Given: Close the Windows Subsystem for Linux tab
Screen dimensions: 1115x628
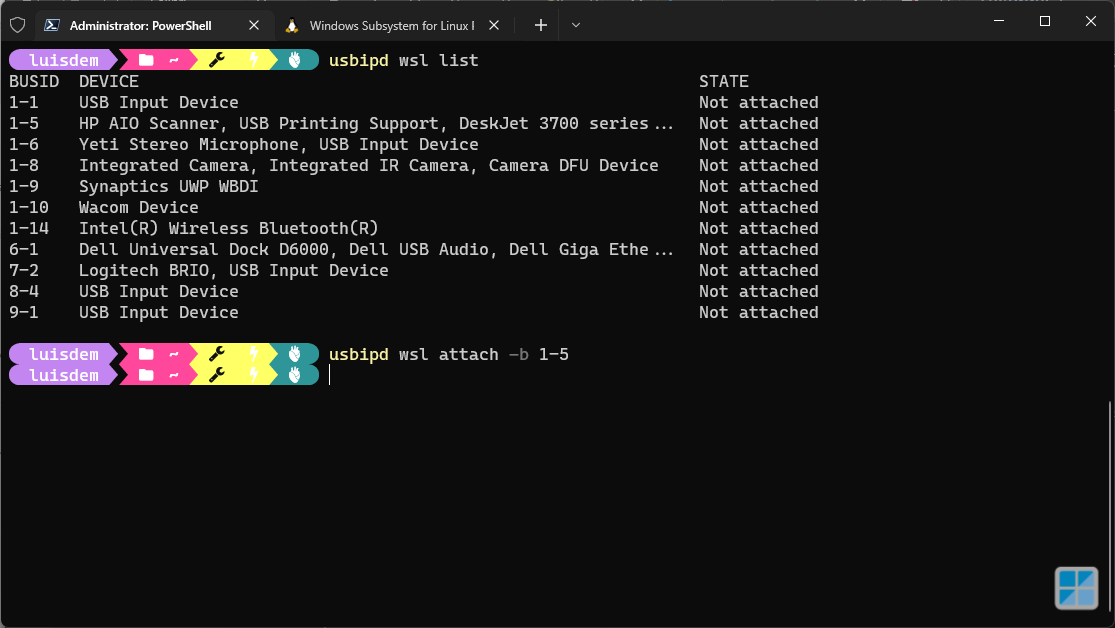Looking at the screenshot, I should pyautogui.click(x=494, y=26).
